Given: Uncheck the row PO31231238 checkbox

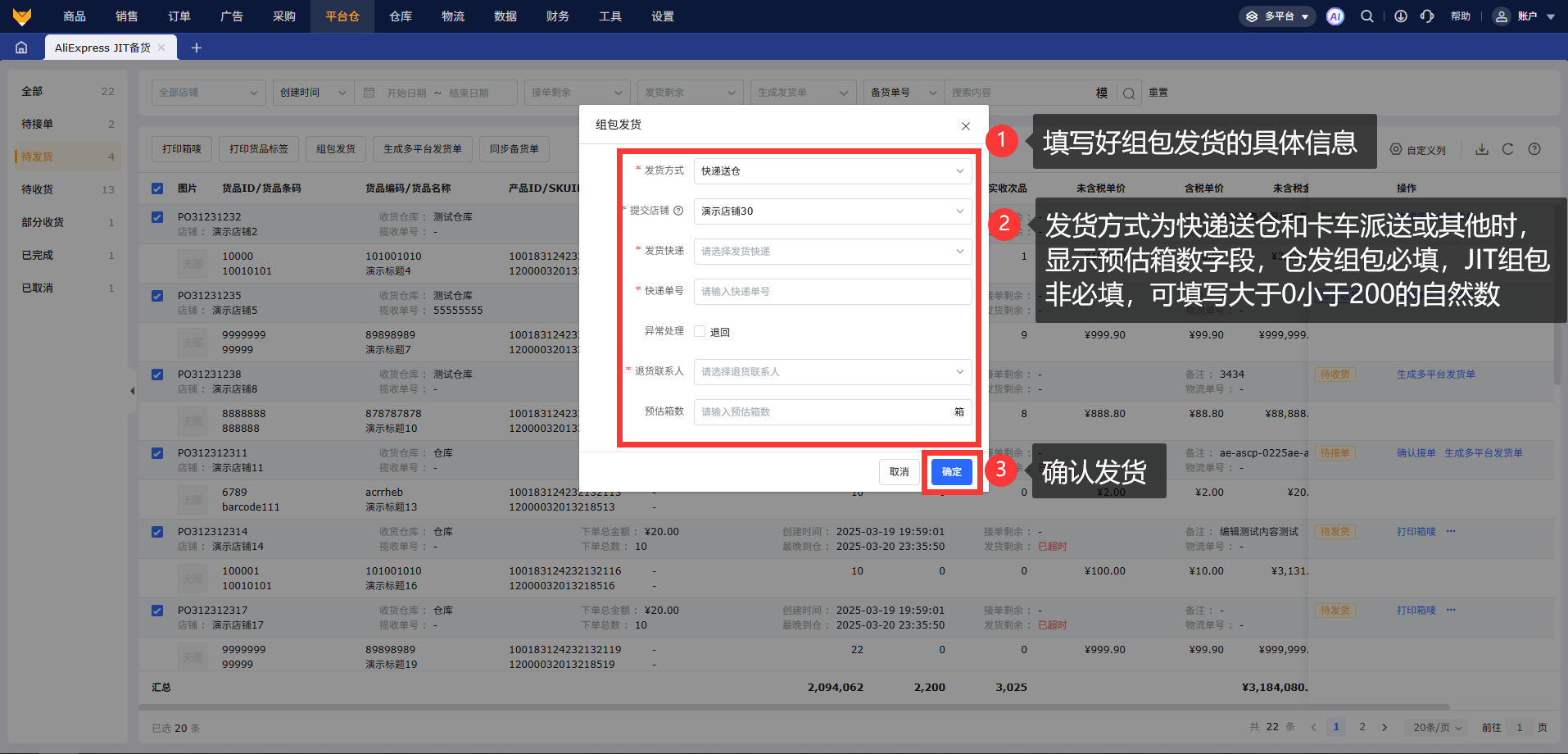Looking at the screenshot, I should point(157,375).
